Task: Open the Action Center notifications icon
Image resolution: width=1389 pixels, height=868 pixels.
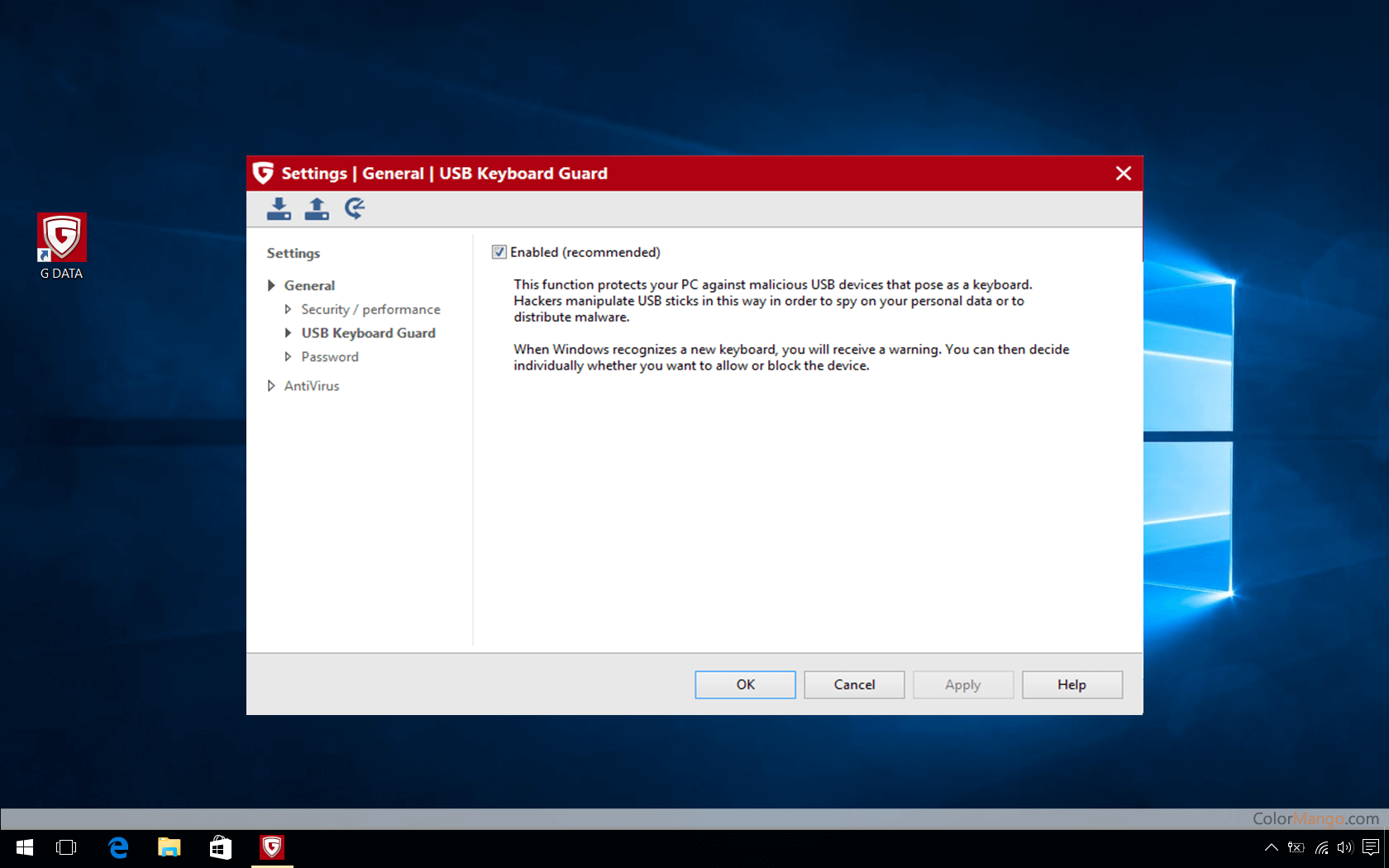Action: tap(1371, 847)
